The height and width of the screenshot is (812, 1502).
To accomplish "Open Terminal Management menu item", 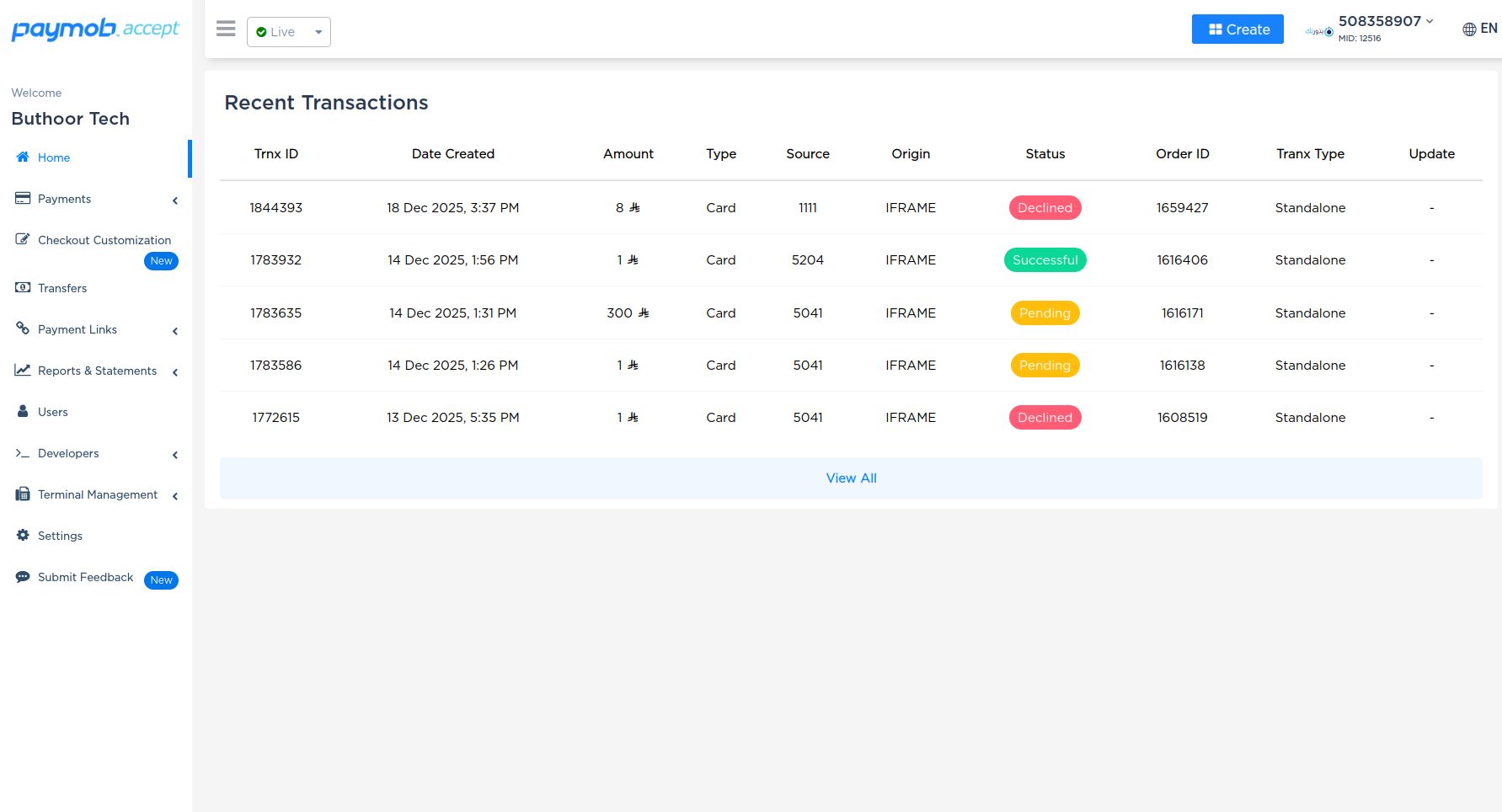I will (x=97, y=494).
